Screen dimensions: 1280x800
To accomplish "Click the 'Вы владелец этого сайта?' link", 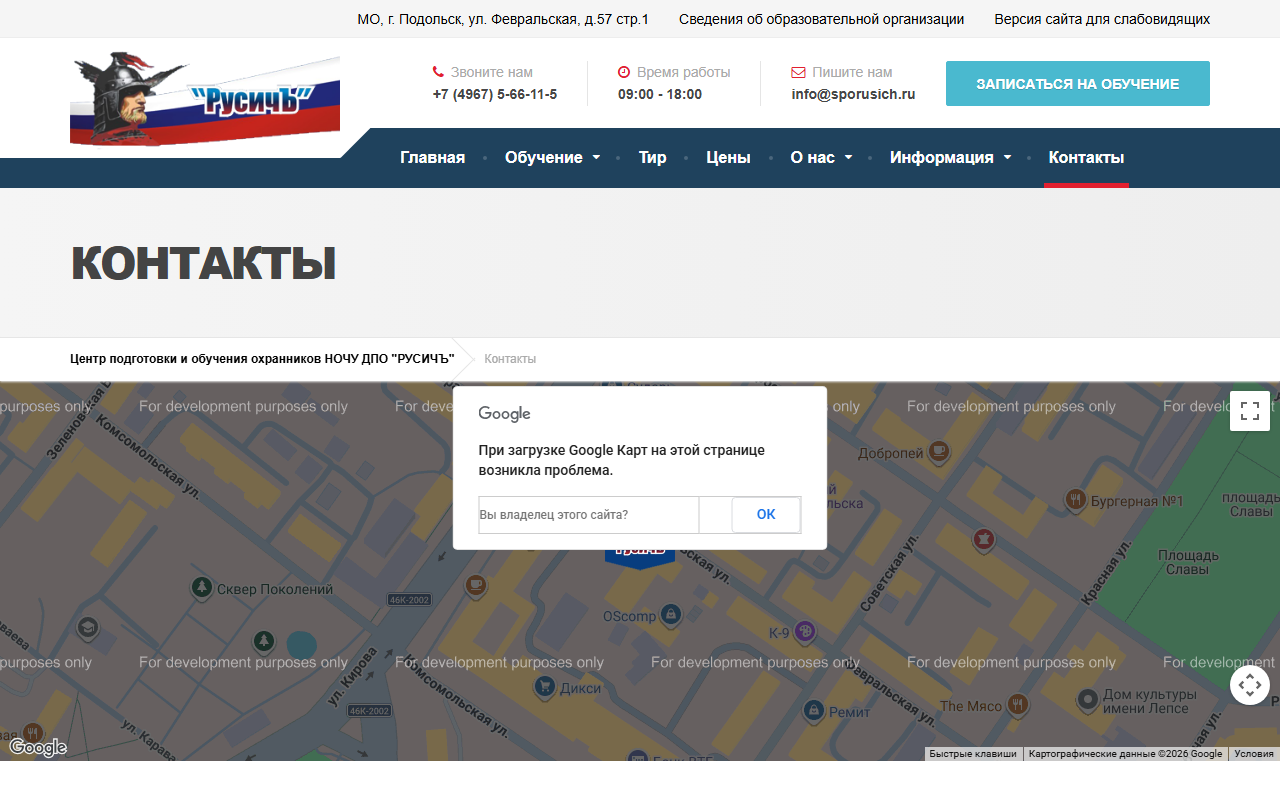I will (x=554, y=515).
